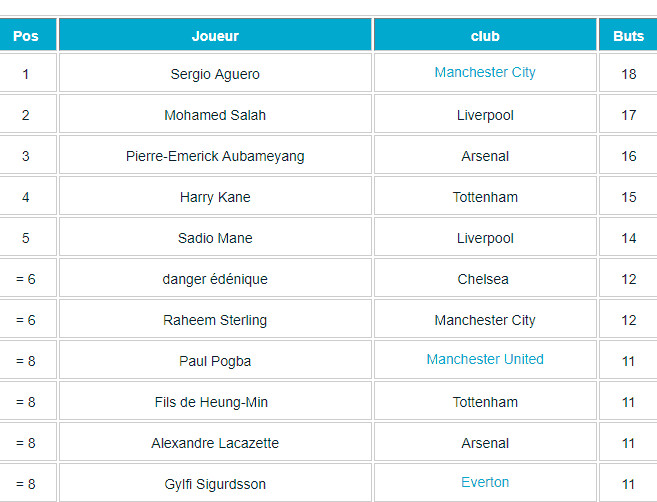This screenshot has width=657, height=502.
Task: Click the "Buts" column header
Action: point(628,36)
